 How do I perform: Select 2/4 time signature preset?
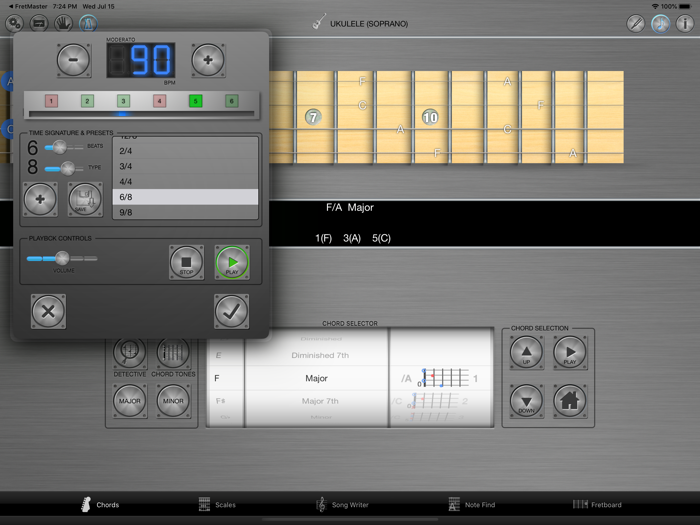[x=185, y=151]
